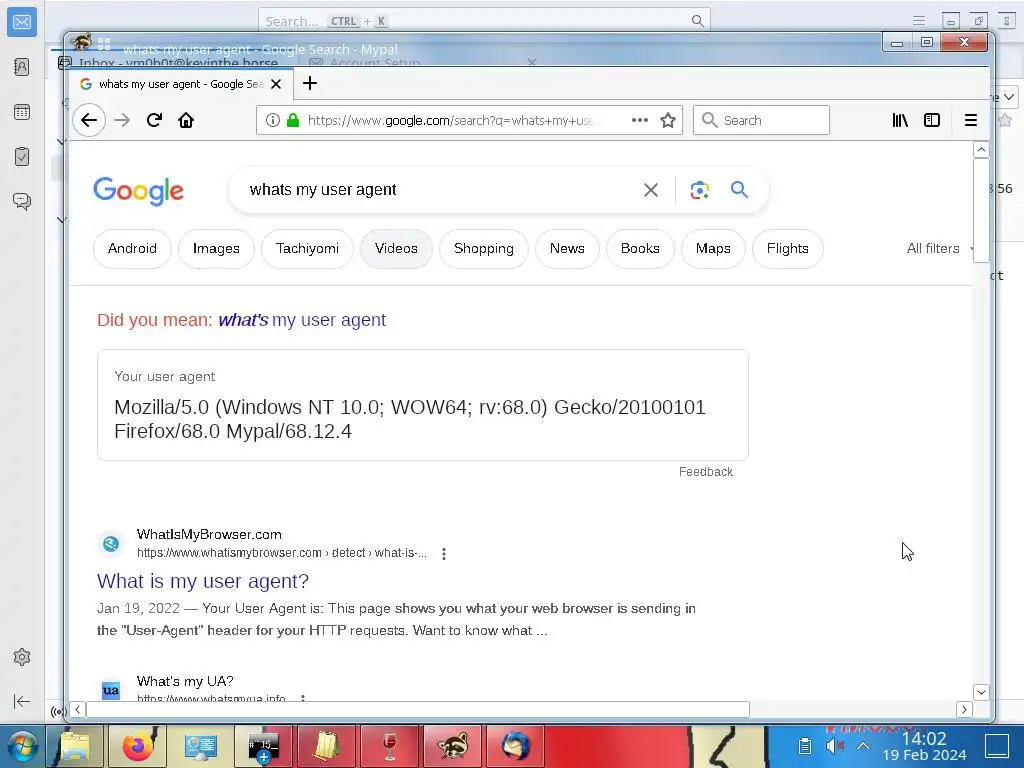Open Chat in Thunderbird sidebar
Image resolution: width=1024 pixels, height=768 pixels.
[22, 201]
